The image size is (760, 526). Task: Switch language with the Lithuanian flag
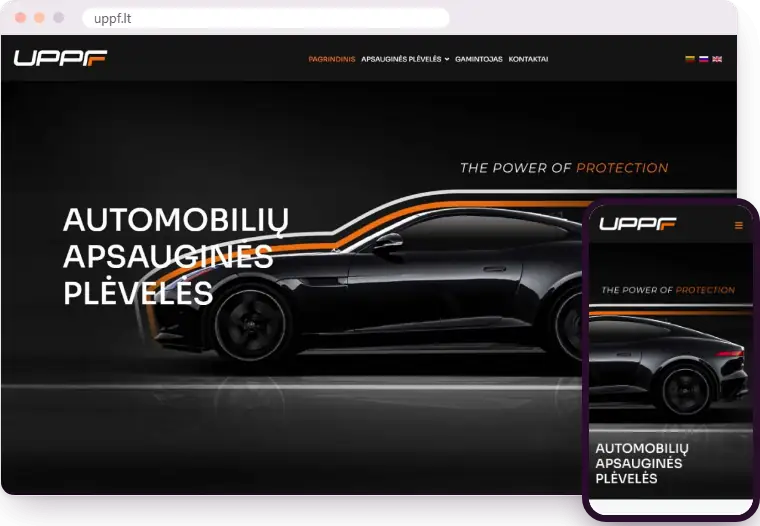coord(690,59)
